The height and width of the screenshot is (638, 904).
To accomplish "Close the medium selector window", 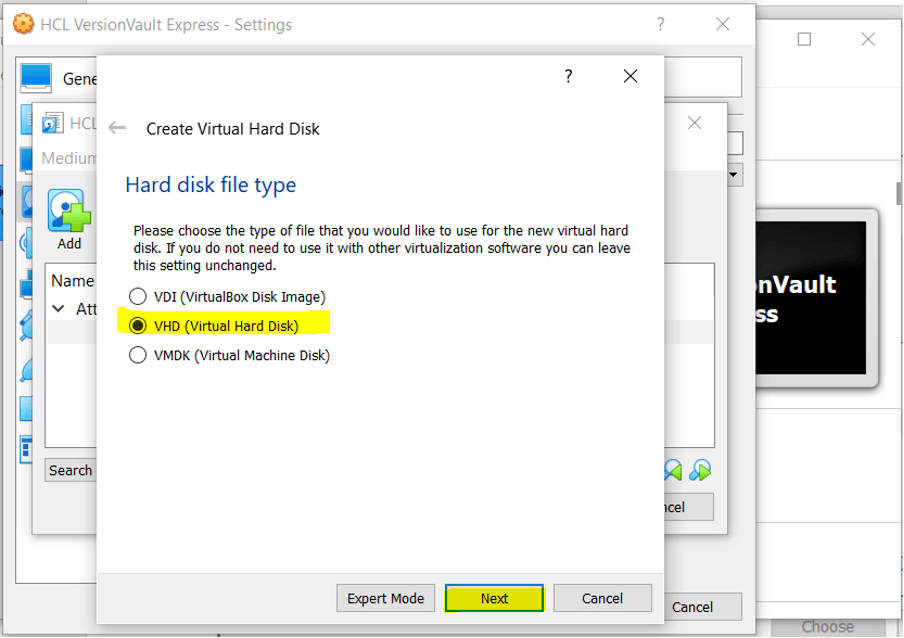I will coord(694,123).
